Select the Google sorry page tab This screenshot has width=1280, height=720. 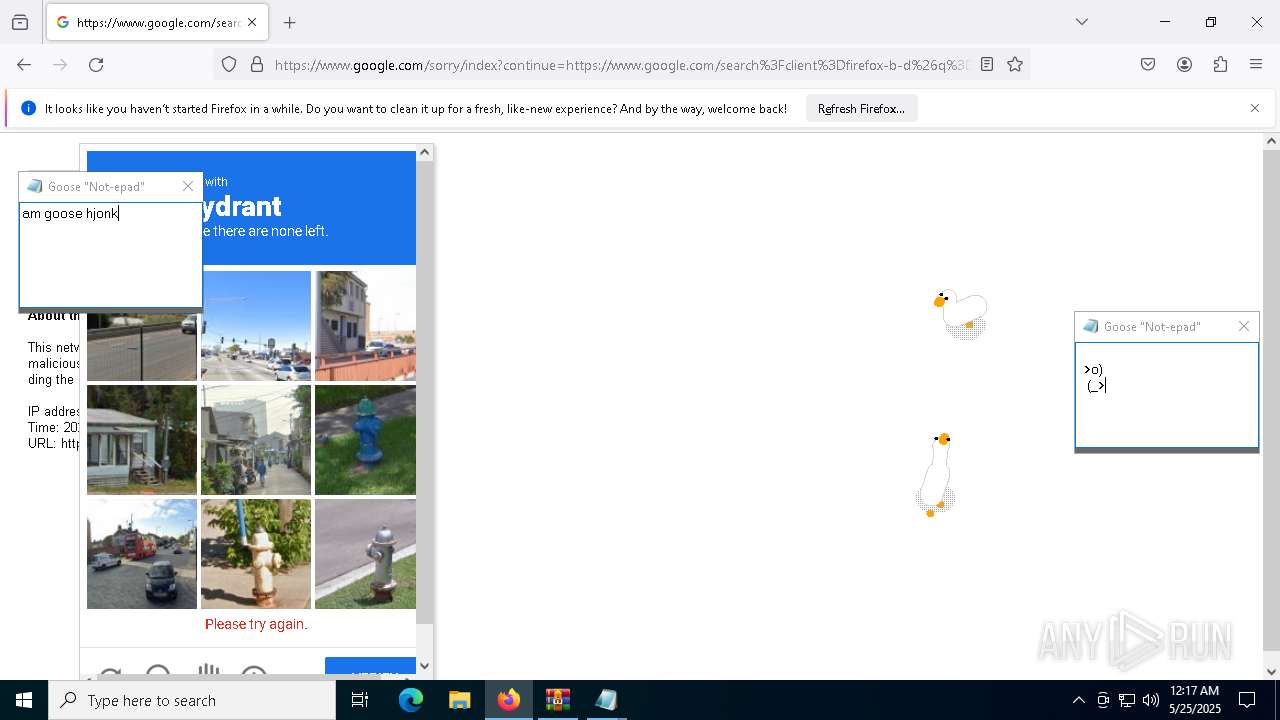coord(157,22)
